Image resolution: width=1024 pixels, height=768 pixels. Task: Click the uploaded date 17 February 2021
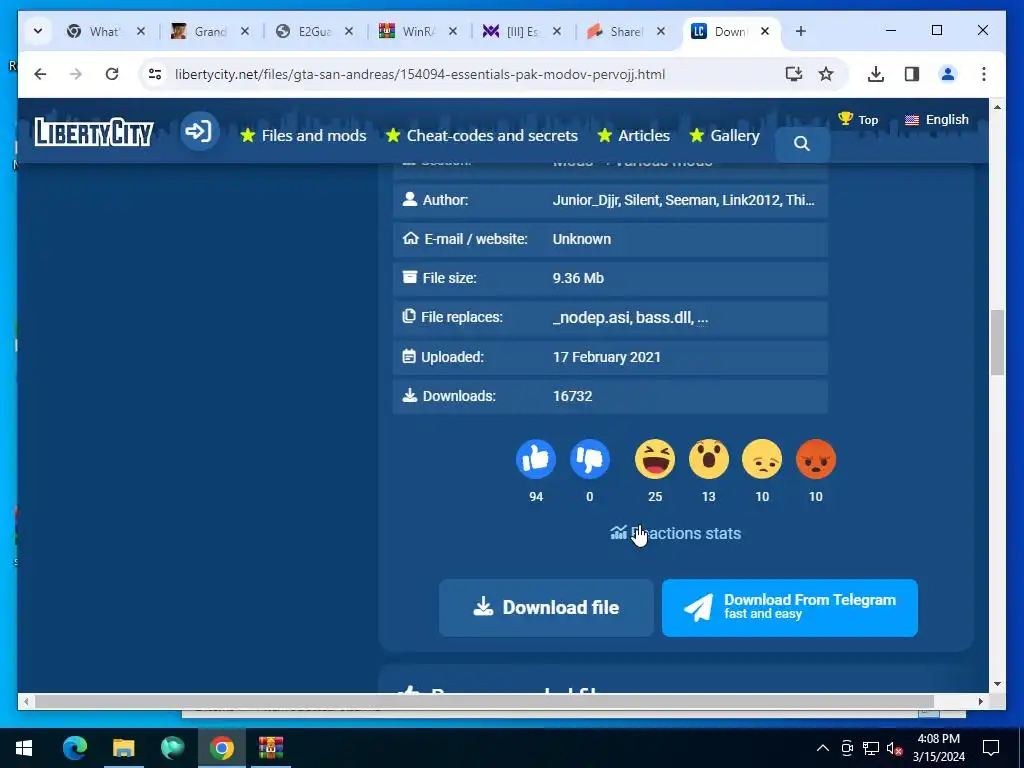point(607,357)
